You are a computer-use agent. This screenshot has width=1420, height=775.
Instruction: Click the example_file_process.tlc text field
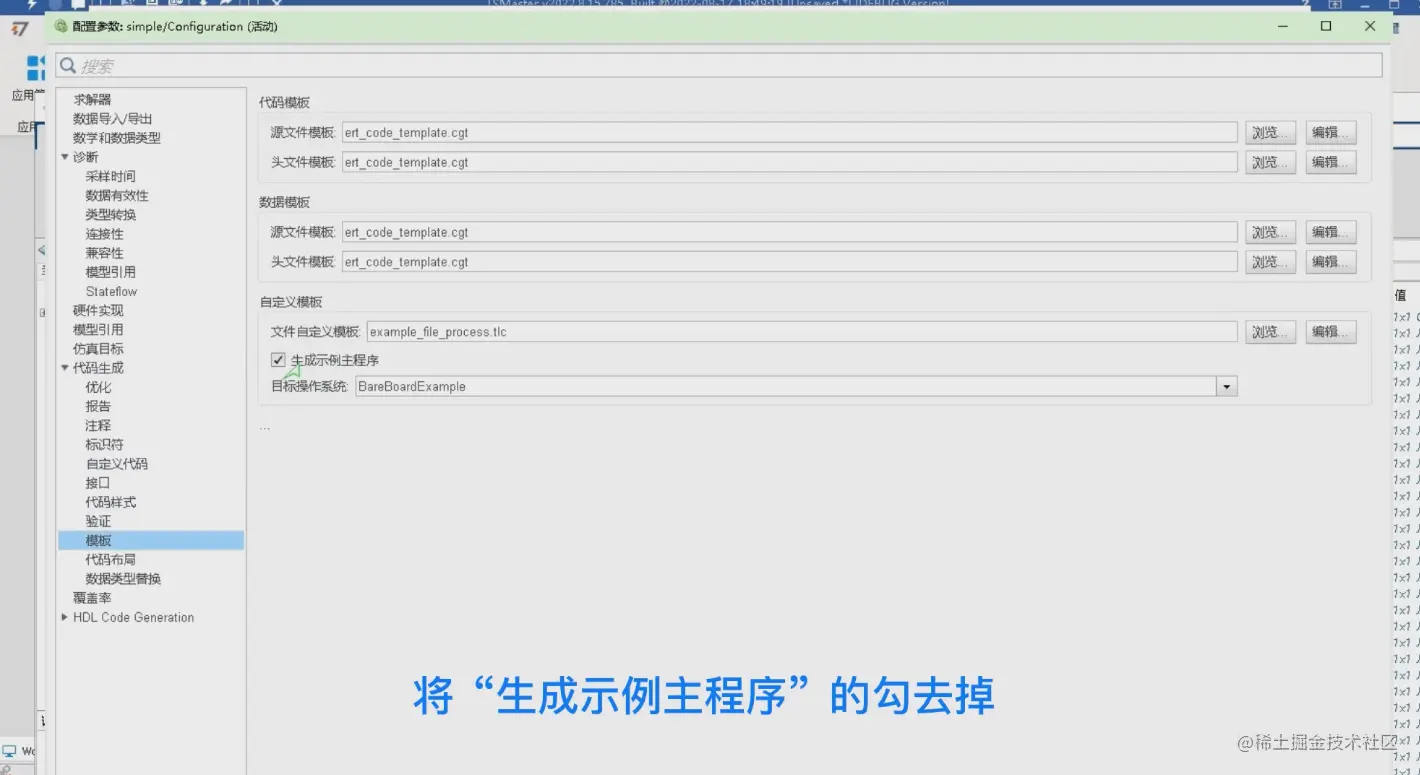[802, 332]
